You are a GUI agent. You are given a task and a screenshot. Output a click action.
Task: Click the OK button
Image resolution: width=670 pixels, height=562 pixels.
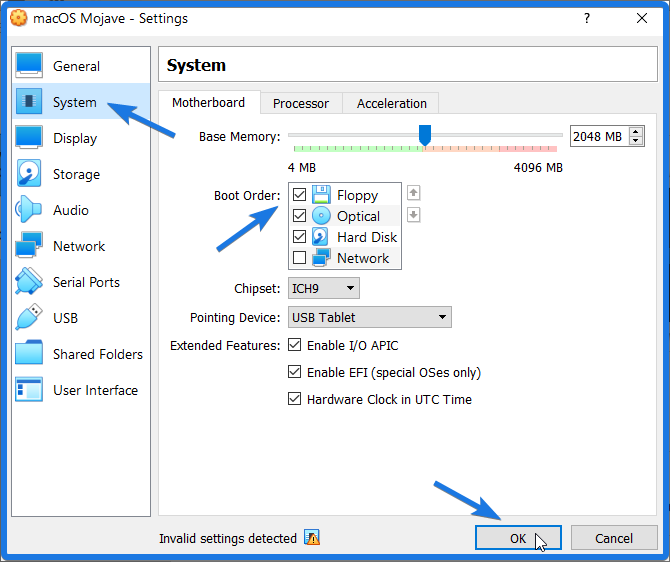click(518, 538)
